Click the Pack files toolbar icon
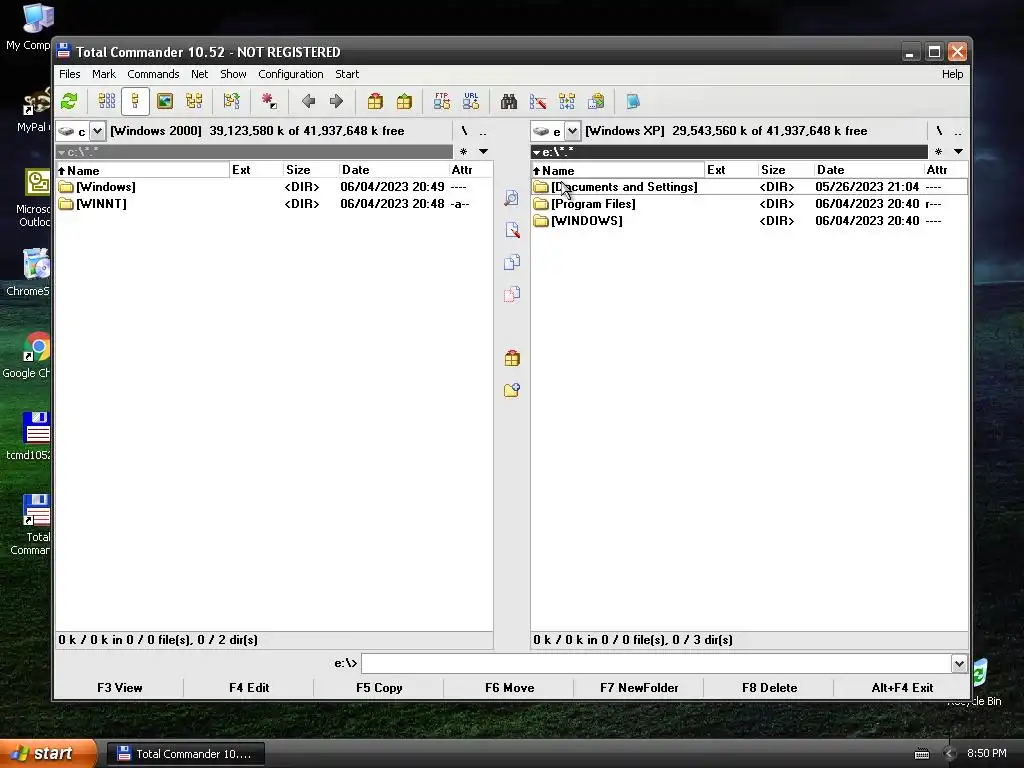 click(x=375, y=101)
